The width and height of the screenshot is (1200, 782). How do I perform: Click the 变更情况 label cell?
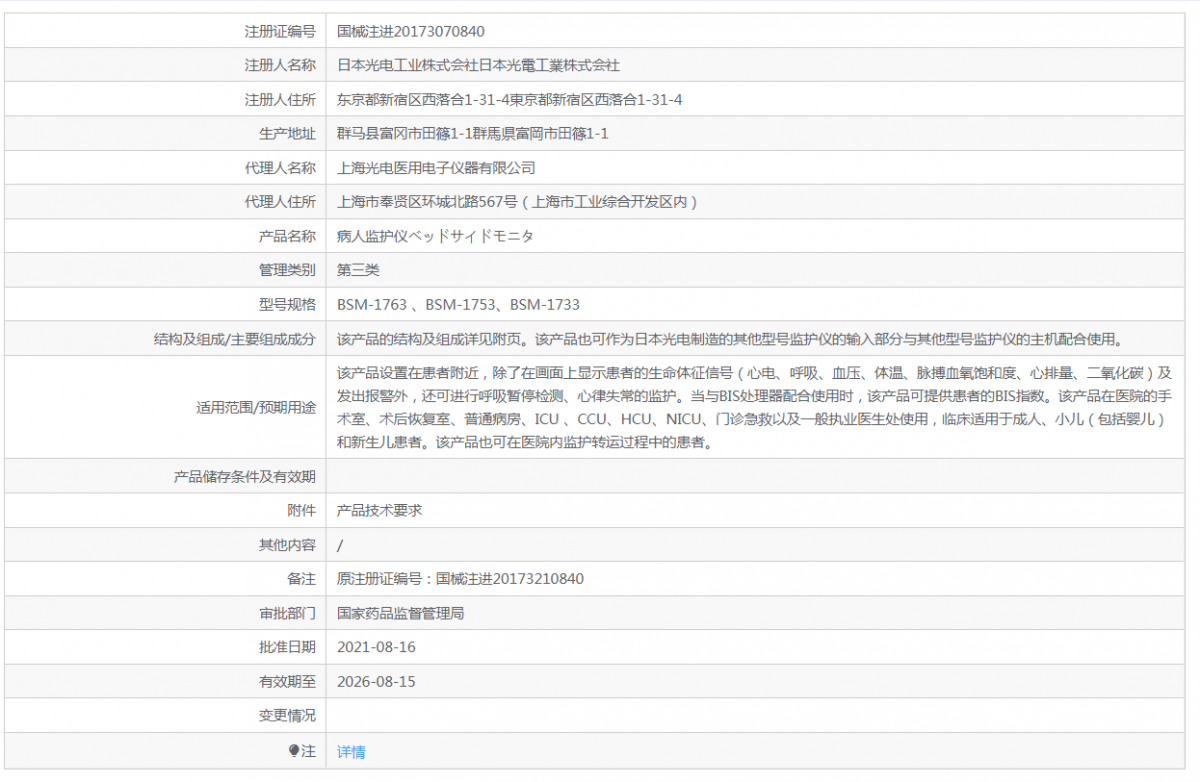pyautogui.click(x=287, y=716)
